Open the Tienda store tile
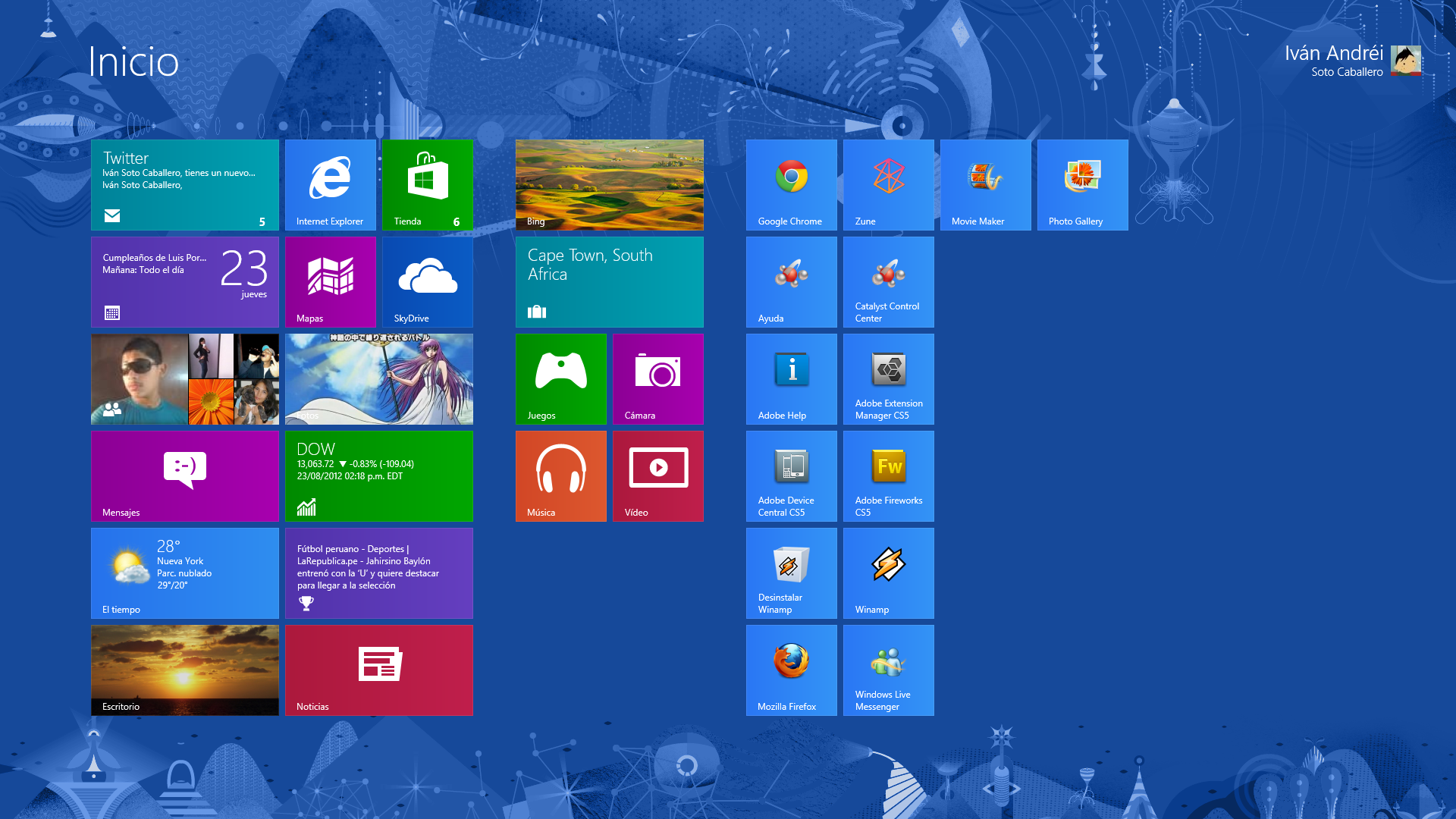 pyautogui.click(x=428, y=185)
